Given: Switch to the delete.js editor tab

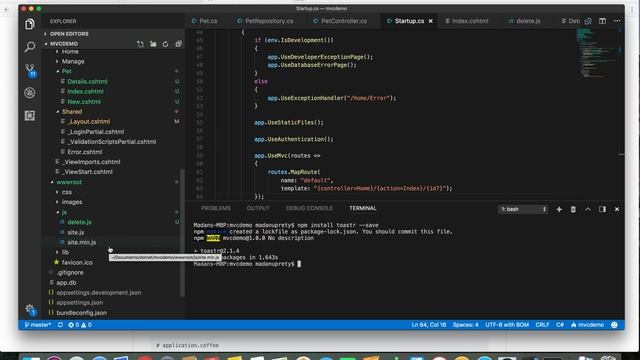Looking at the screenshot, I should [525, 21].
